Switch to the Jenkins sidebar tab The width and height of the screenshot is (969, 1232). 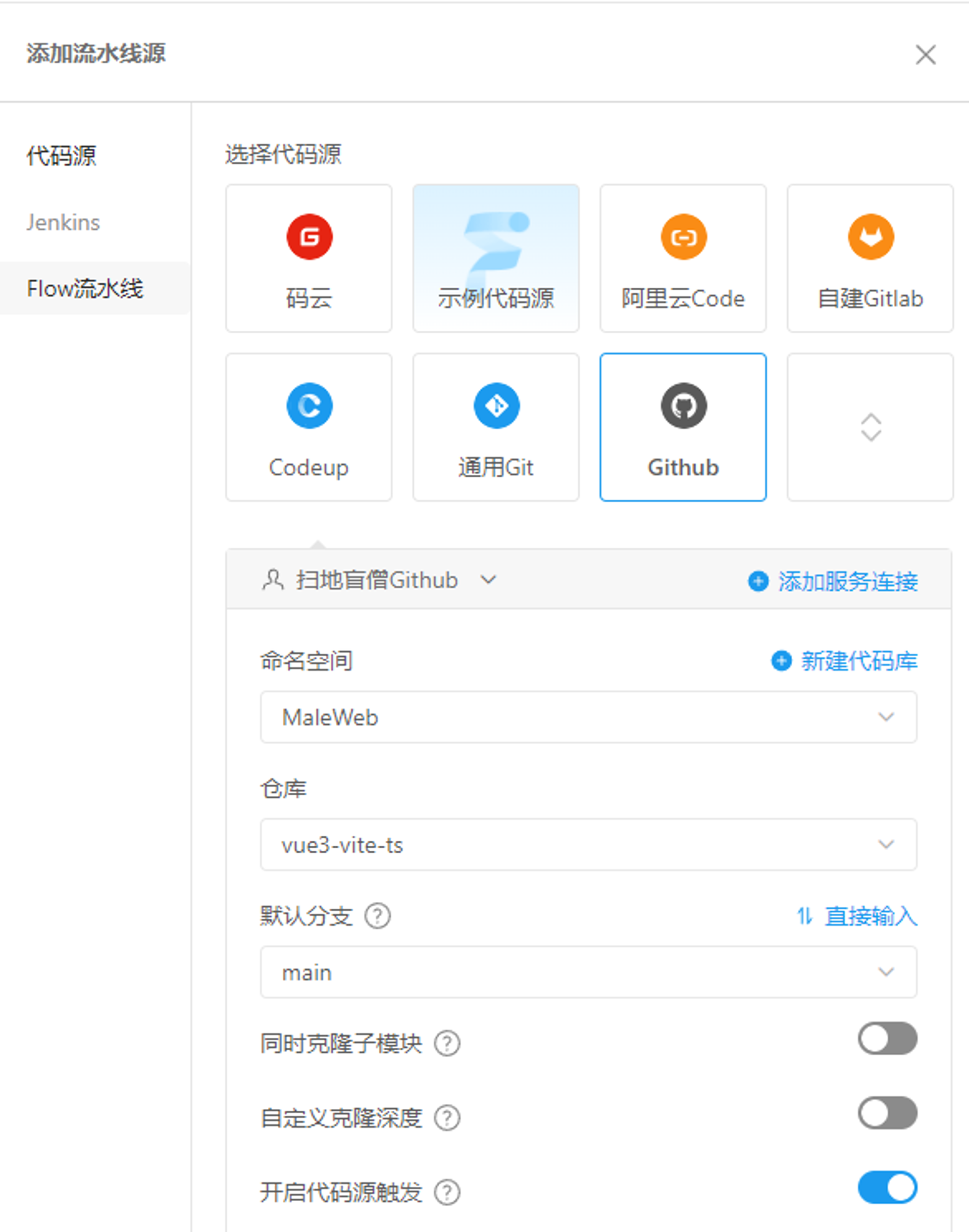63,222
